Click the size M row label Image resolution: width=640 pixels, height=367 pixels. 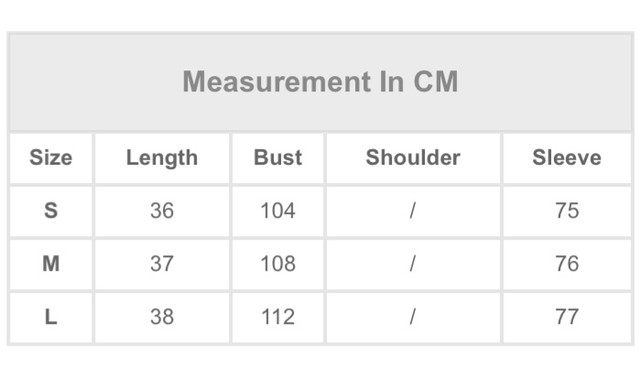[x=51, y=264]
